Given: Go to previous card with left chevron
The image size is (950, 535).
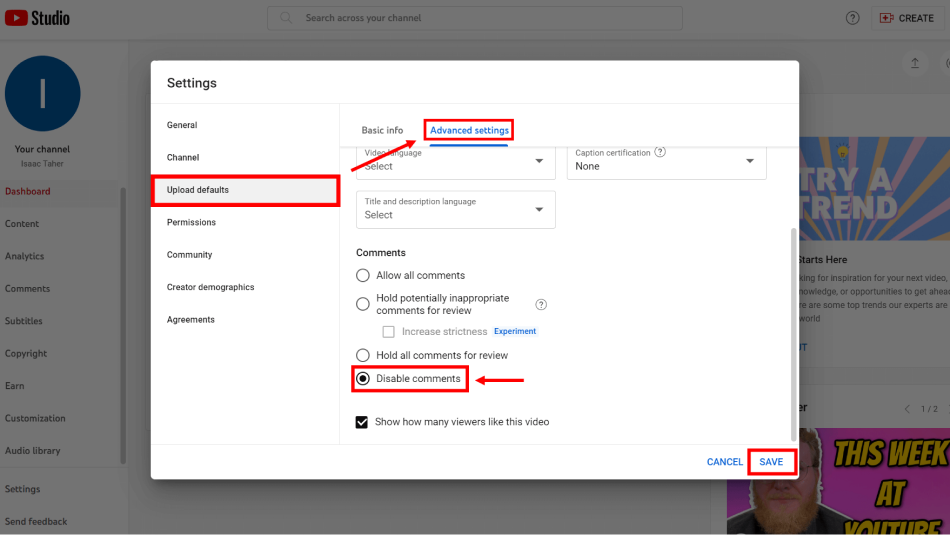Looking at the screenshot, I should (907, 409).
